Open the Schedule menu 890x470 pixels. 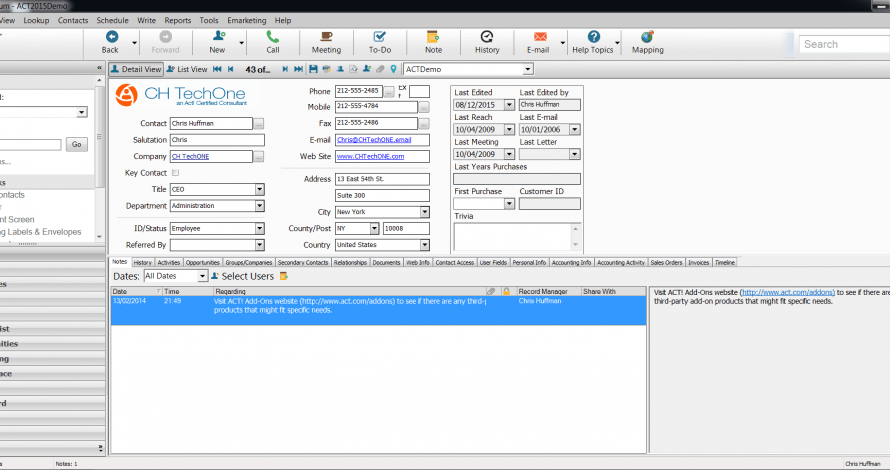point(112,20)
